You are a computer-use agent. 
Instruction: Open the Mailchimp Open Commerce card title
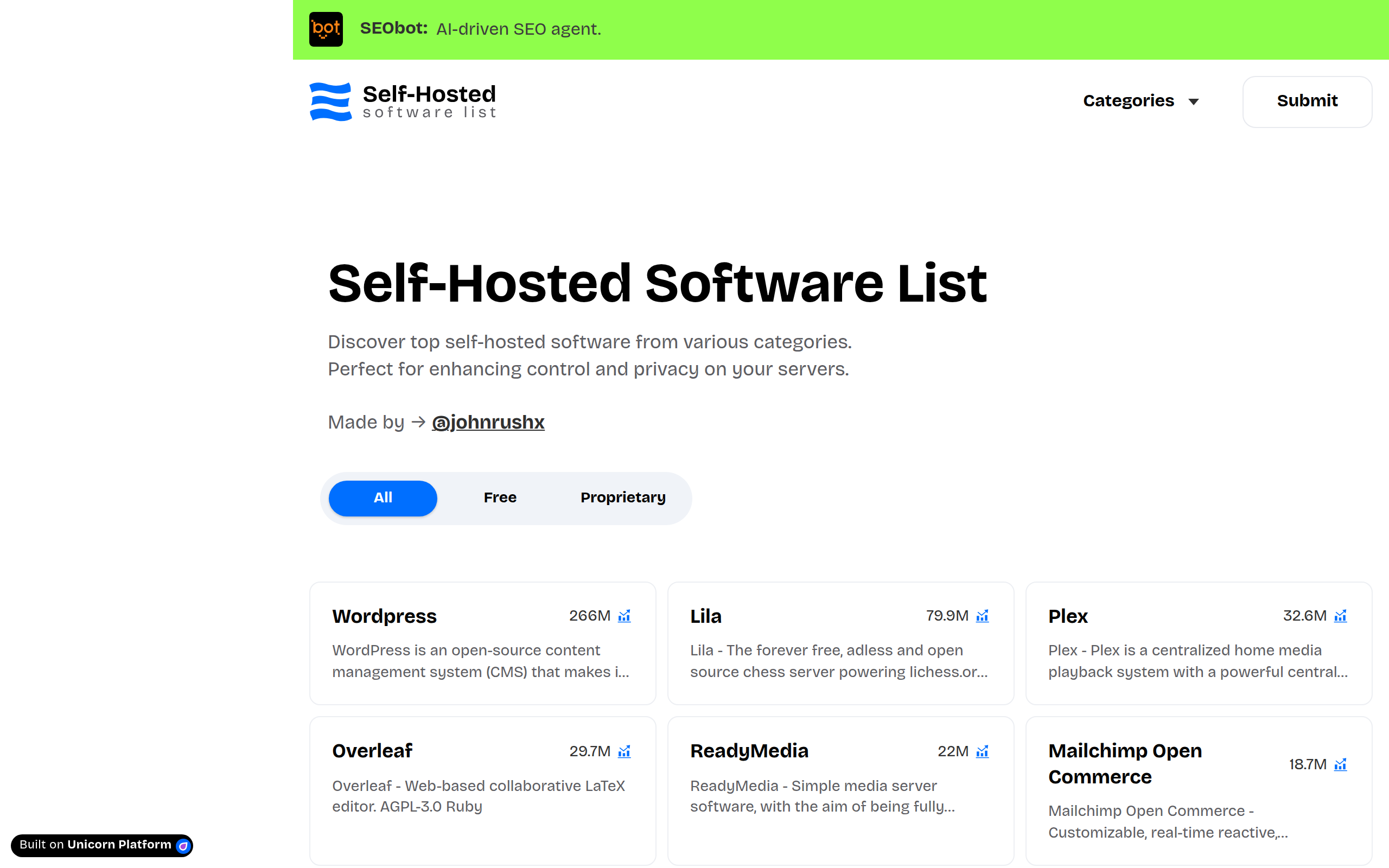pos(1125,764)
